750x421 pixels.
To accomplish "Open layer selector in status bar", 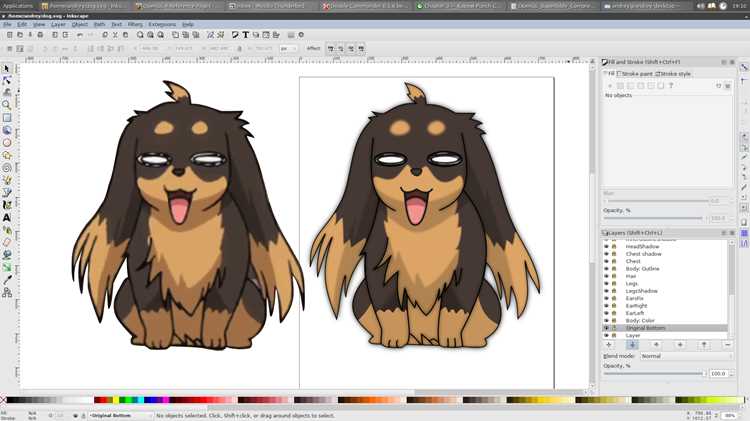I will [x=120, y=416].
